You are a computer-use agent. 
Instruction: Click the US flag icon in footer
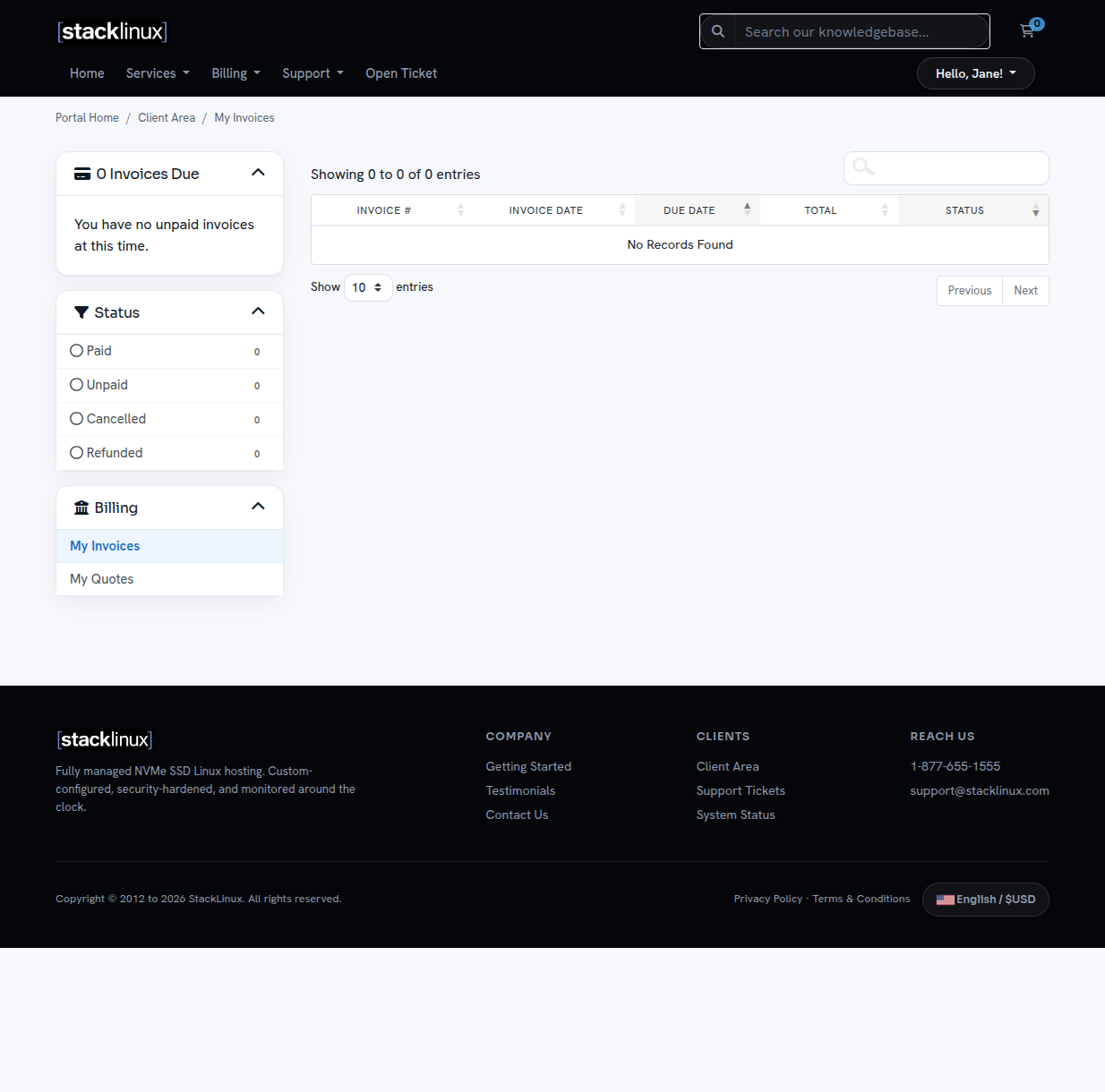(946, 900)
